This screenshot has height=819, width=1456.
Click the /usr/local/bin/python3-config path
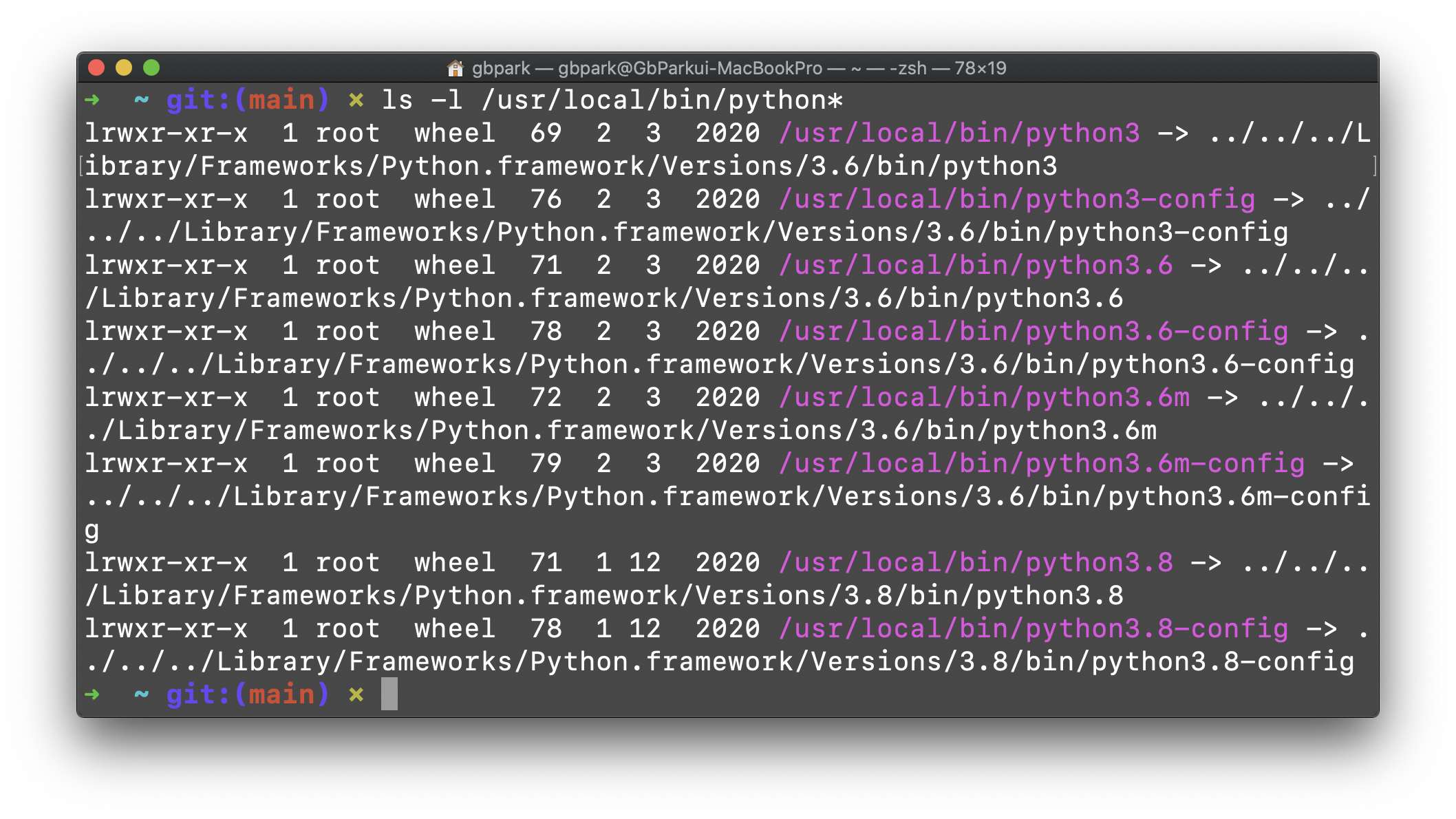(1017, 199)
